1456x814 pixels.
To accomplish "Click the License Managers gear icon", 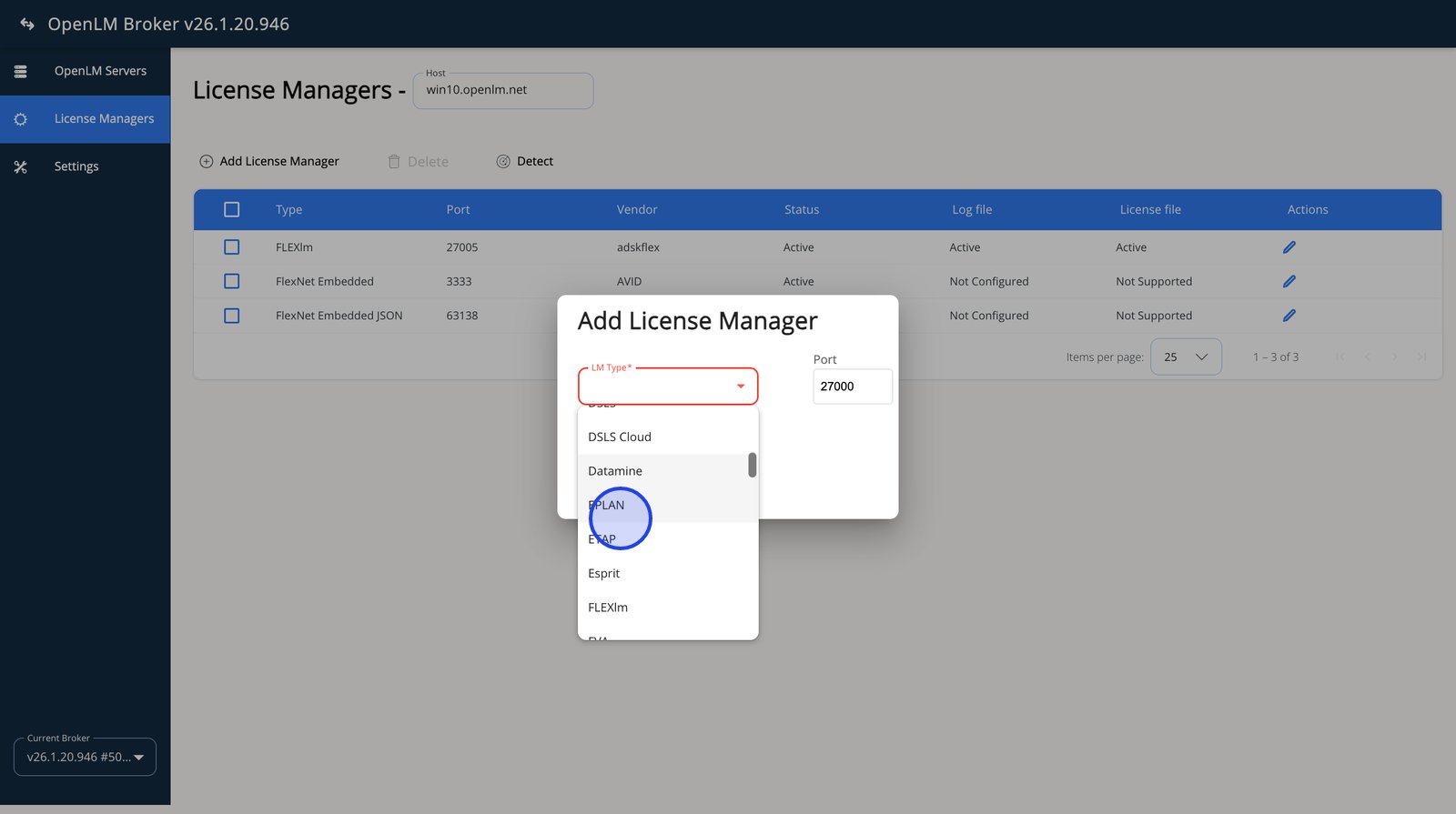I will (21, 119).
